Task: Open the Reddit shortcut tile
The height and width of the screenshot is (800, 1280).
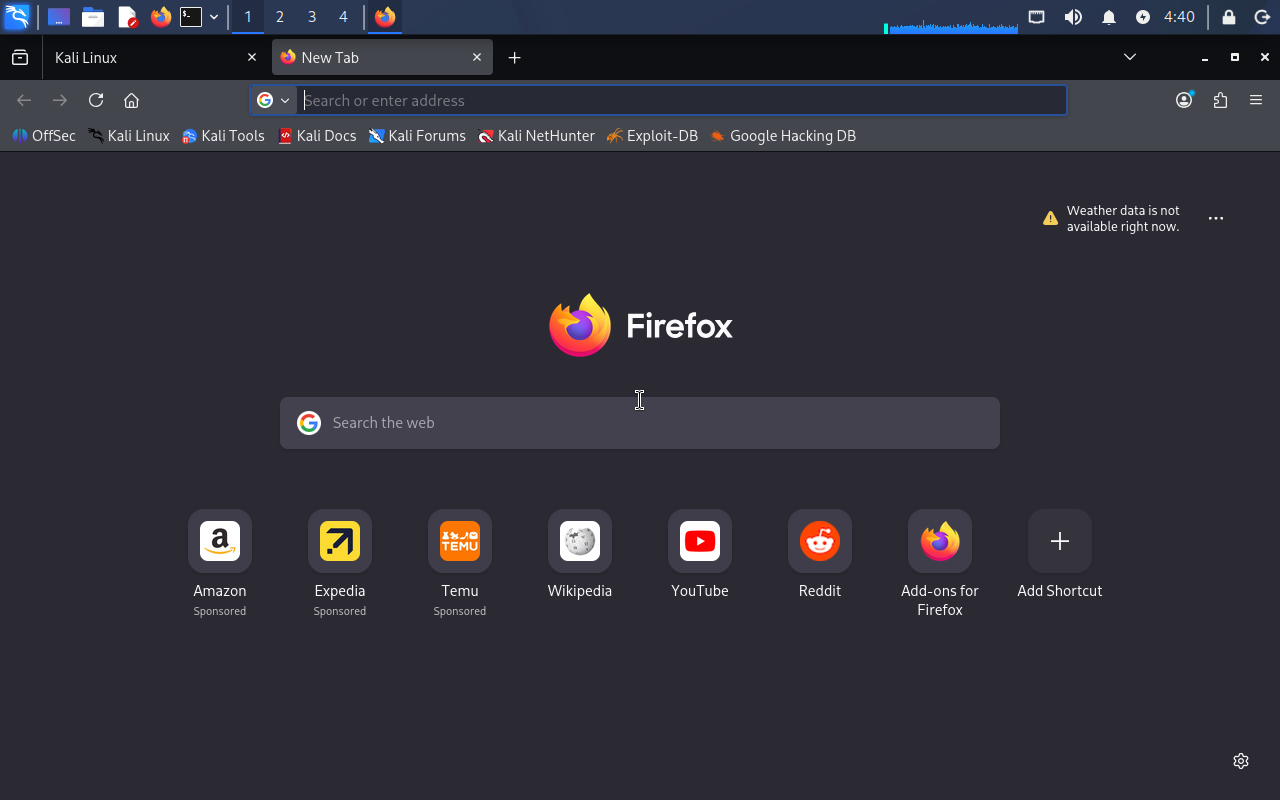Action: 820,542
